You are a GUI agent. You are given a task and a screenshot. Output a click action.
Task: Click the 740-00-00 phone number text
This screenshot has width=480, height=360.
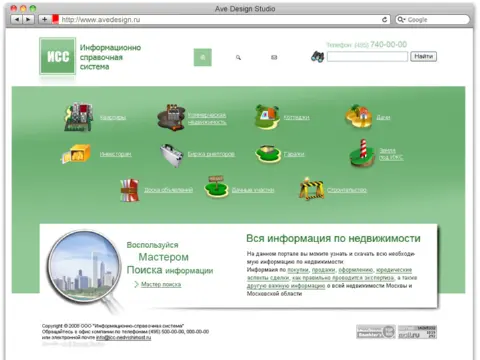pyautogui.click(x=388, y=44)
